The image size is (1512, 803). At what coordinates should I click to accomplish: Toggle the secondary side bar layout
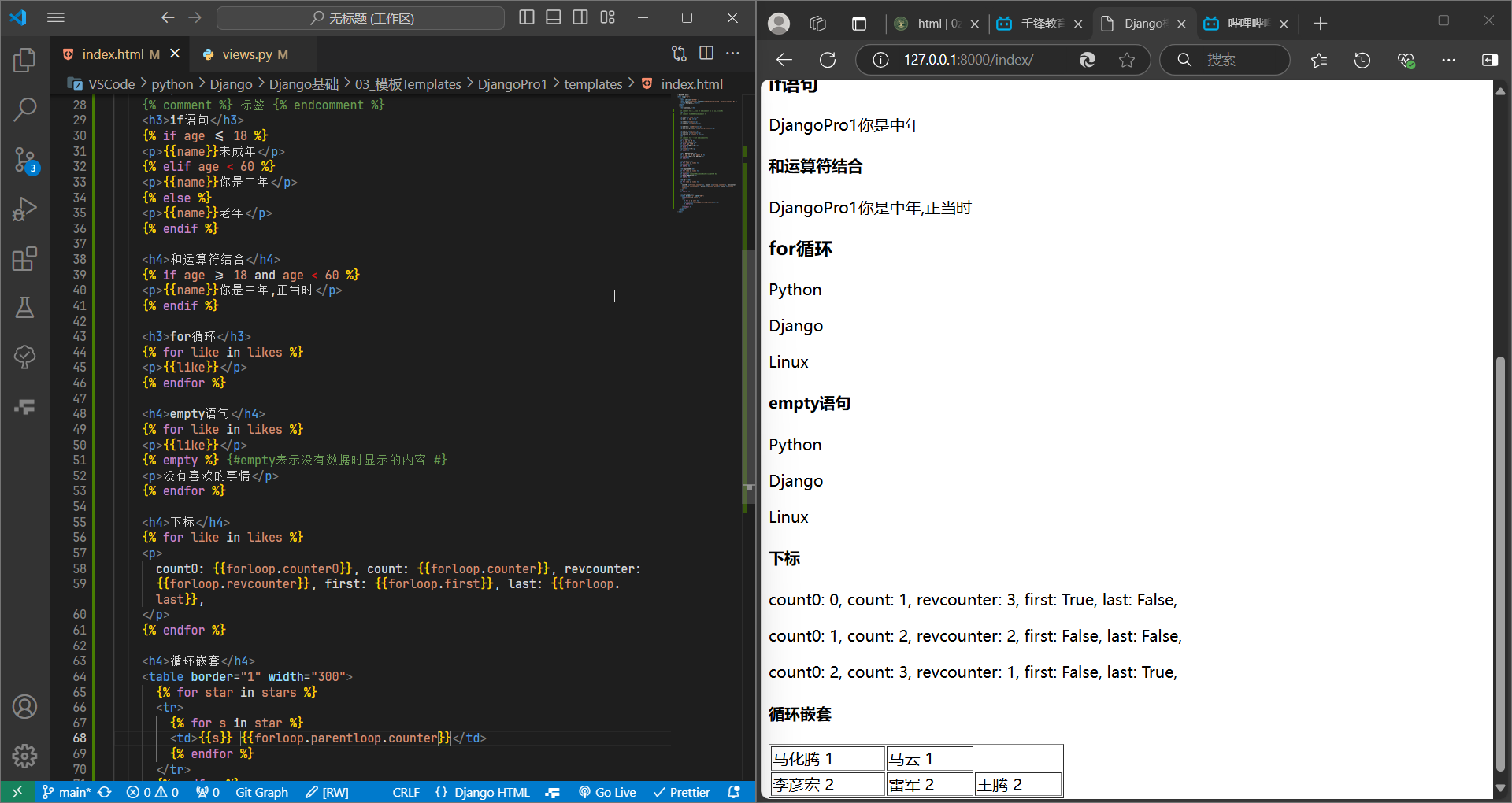tap(580, 17)
